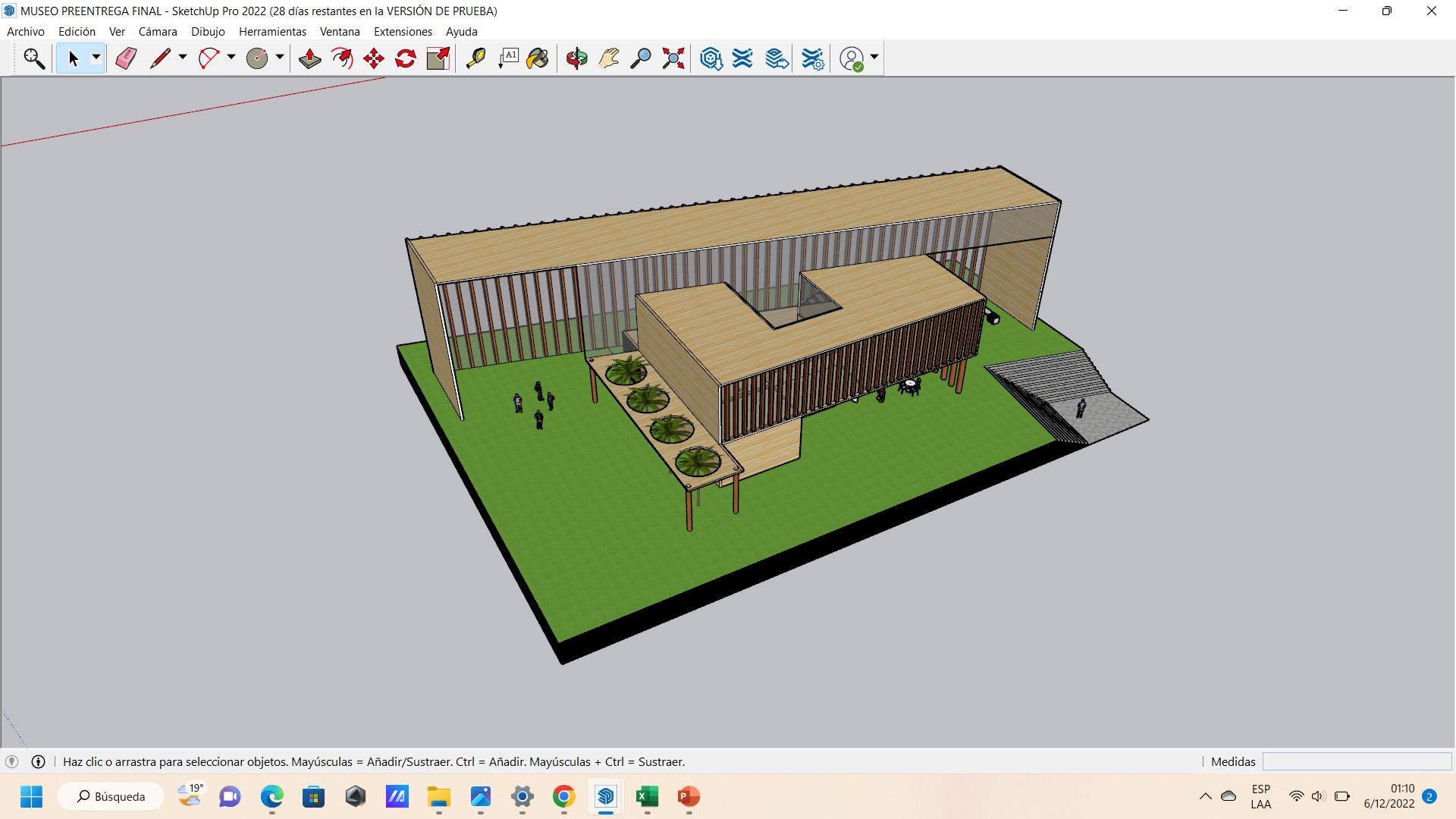Toggle the model info credits icon
Viewport: 1456px width, 819px height.
(38, 761)
